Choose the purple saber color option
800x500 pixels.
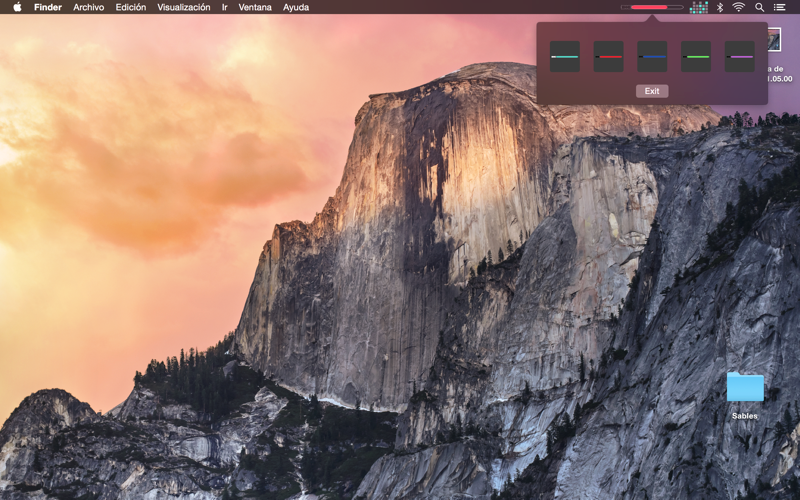(739, 57)
